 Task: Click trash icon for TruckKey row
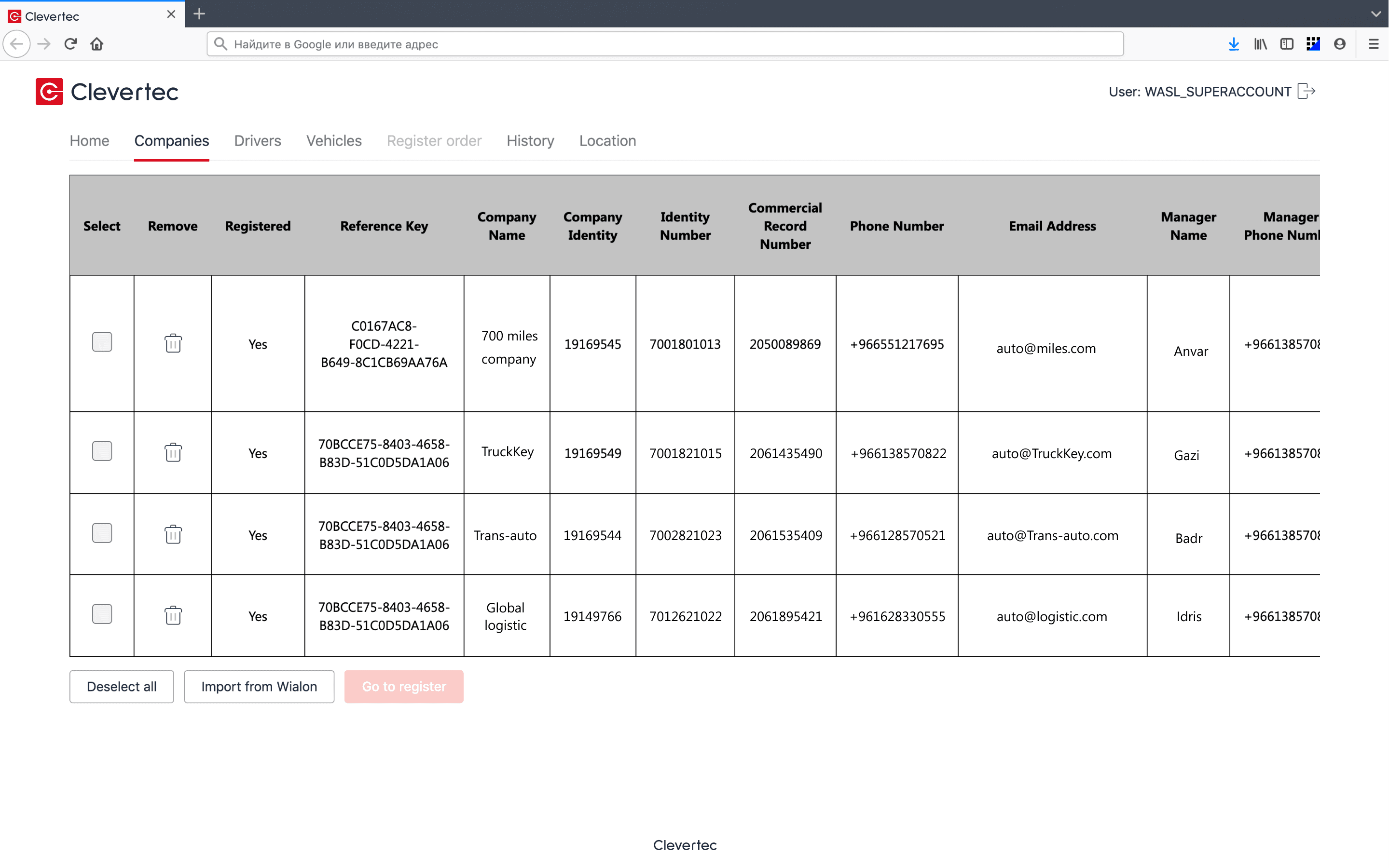[173, 452]
